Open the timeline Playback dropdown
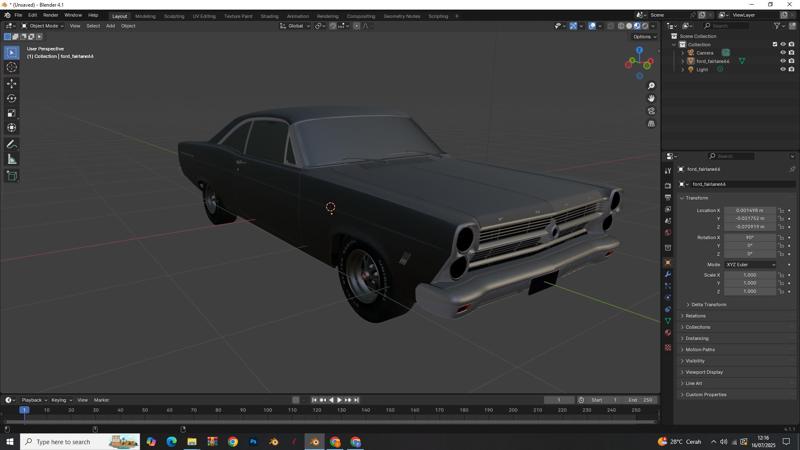 click(x=34, y=400)
